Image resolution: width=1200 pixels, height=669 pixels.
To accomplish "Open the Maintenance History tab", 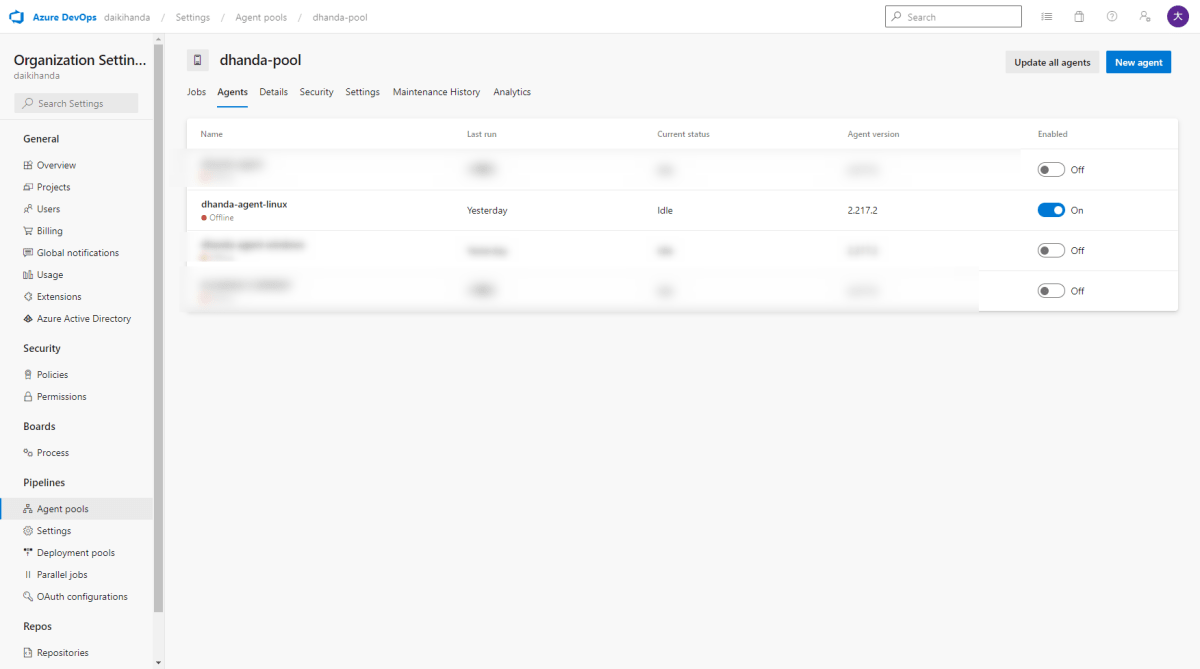I will [436, 92].
